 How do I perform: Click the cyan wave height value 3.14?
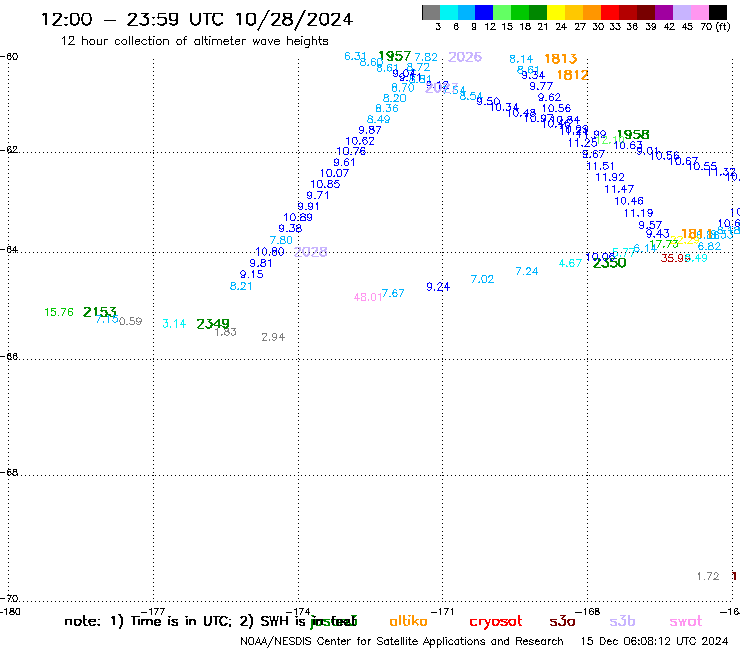(174, 324)
